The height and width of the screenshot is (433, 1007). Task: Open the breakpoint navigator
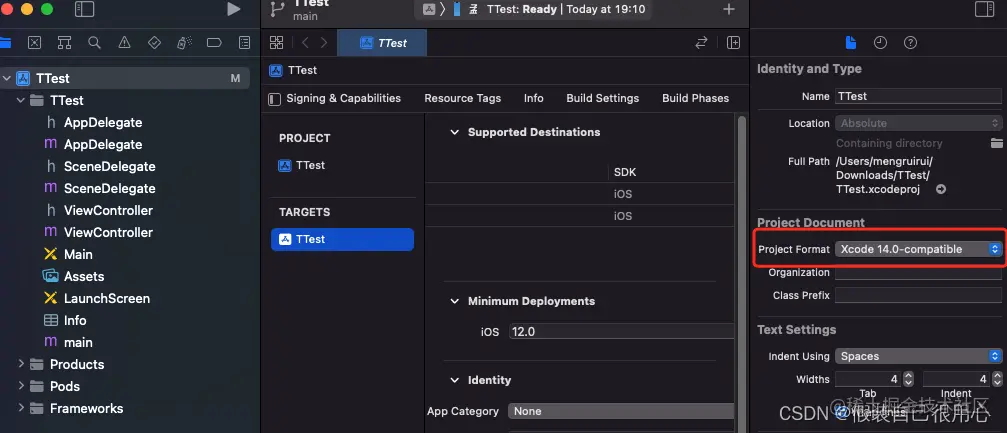[x=214, y=43]
